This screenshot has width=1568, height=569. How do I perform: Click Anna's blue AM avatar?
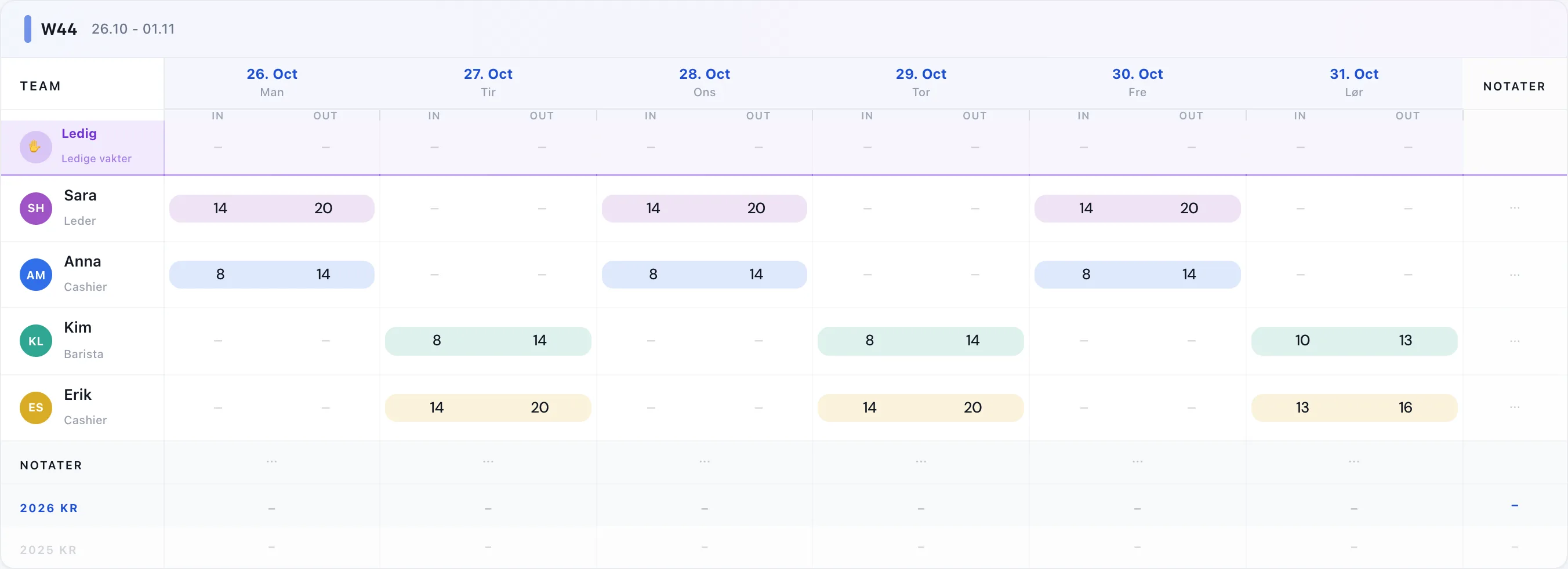(35, 275)
